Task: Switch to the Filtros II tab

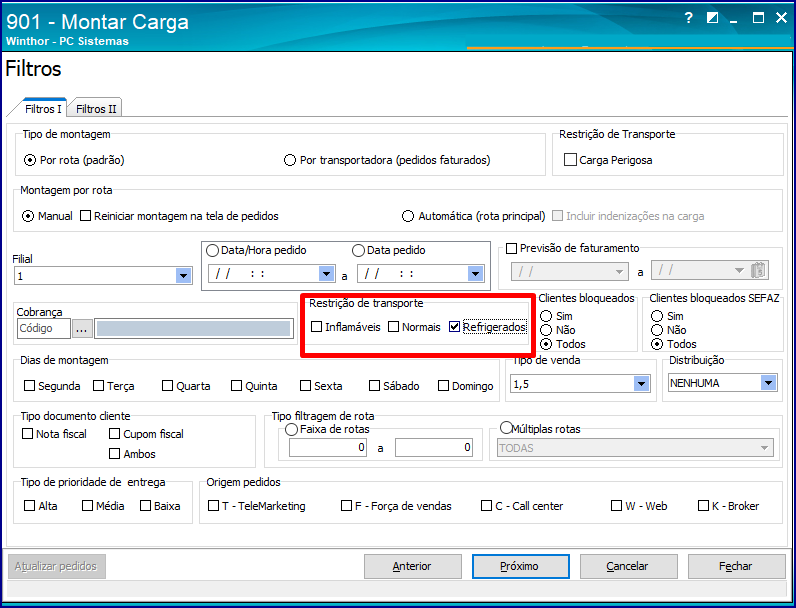Action: tap(96, 109)
